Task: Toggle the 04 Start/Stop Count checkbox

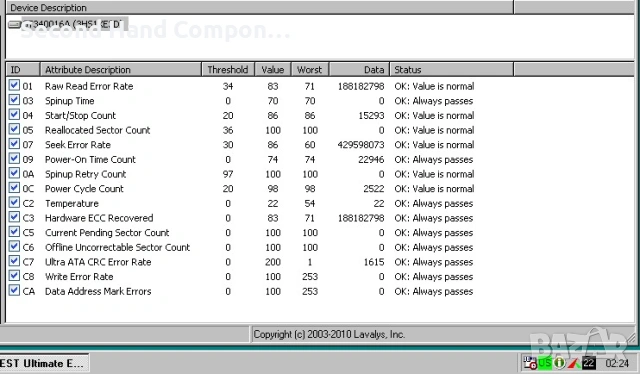Action: point(14,114)
